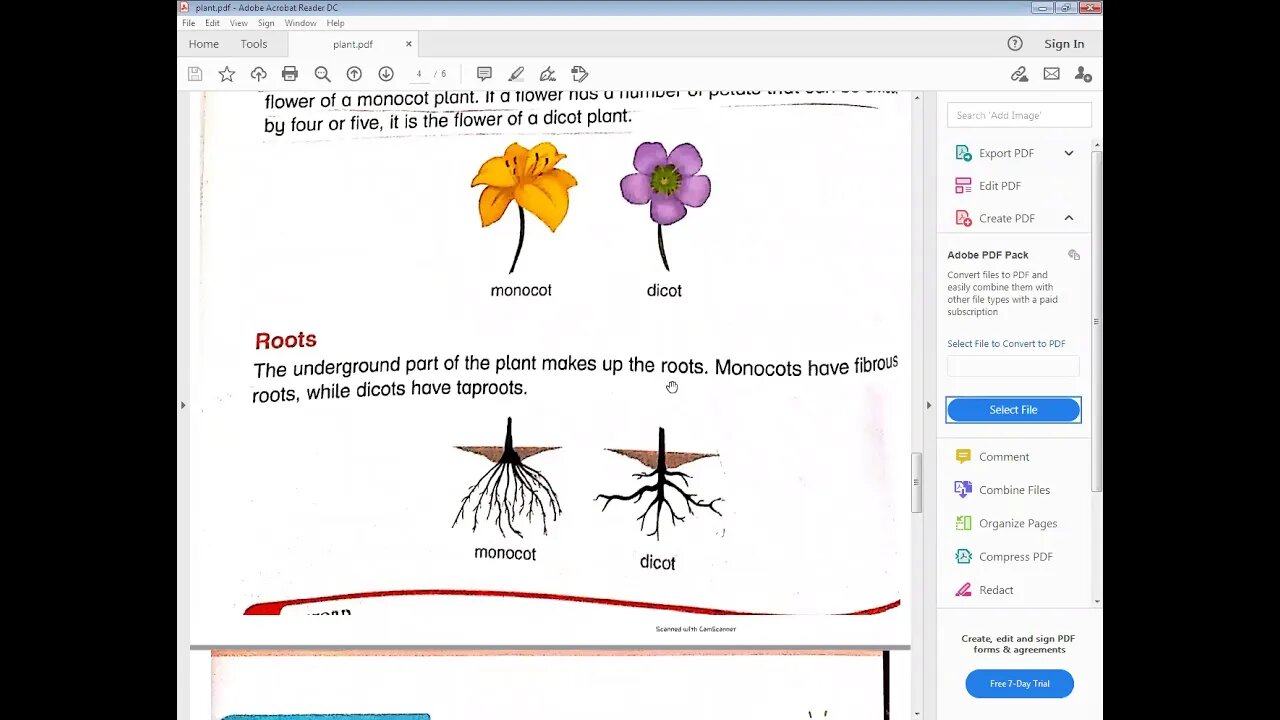The height and width of the screenshot is (720, 1280).
Task: Open the Help question mark icon
Action: tap(1015, 44)
